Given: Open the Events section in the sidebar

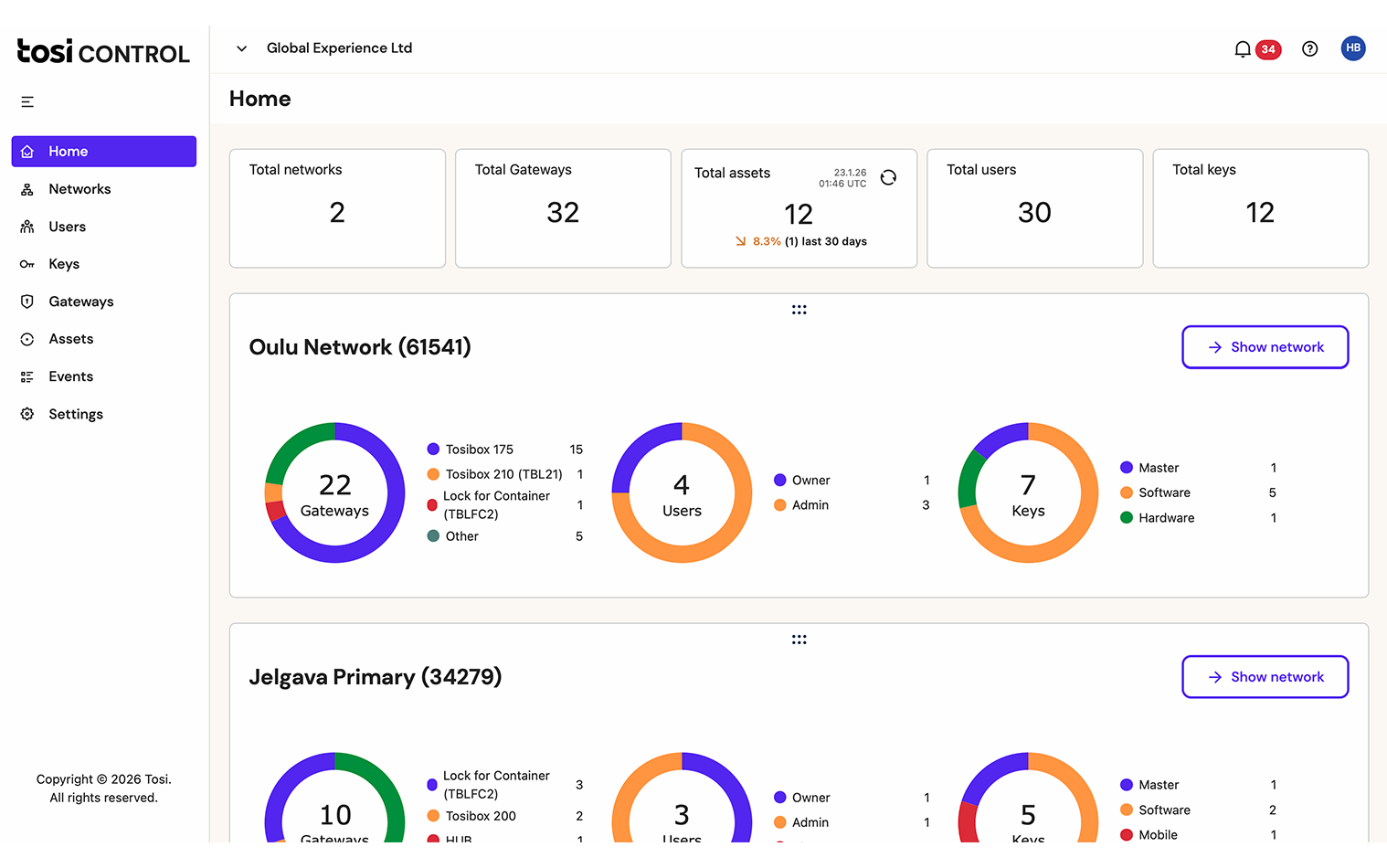Looking at the screenshot, I should tap(70, 376).
